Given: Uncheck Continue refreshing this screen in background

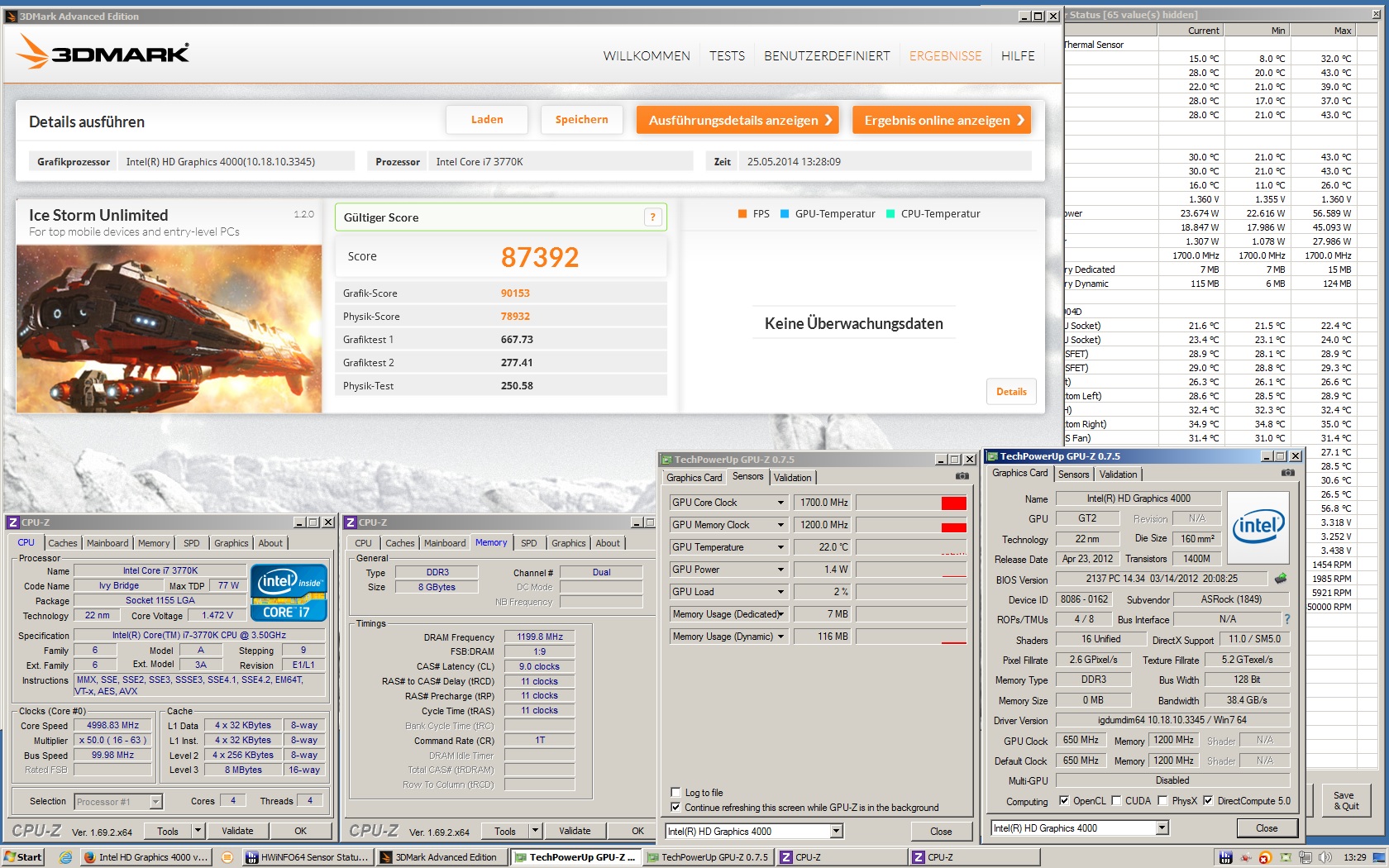Looking at the screenshot, I should (676, 807).
